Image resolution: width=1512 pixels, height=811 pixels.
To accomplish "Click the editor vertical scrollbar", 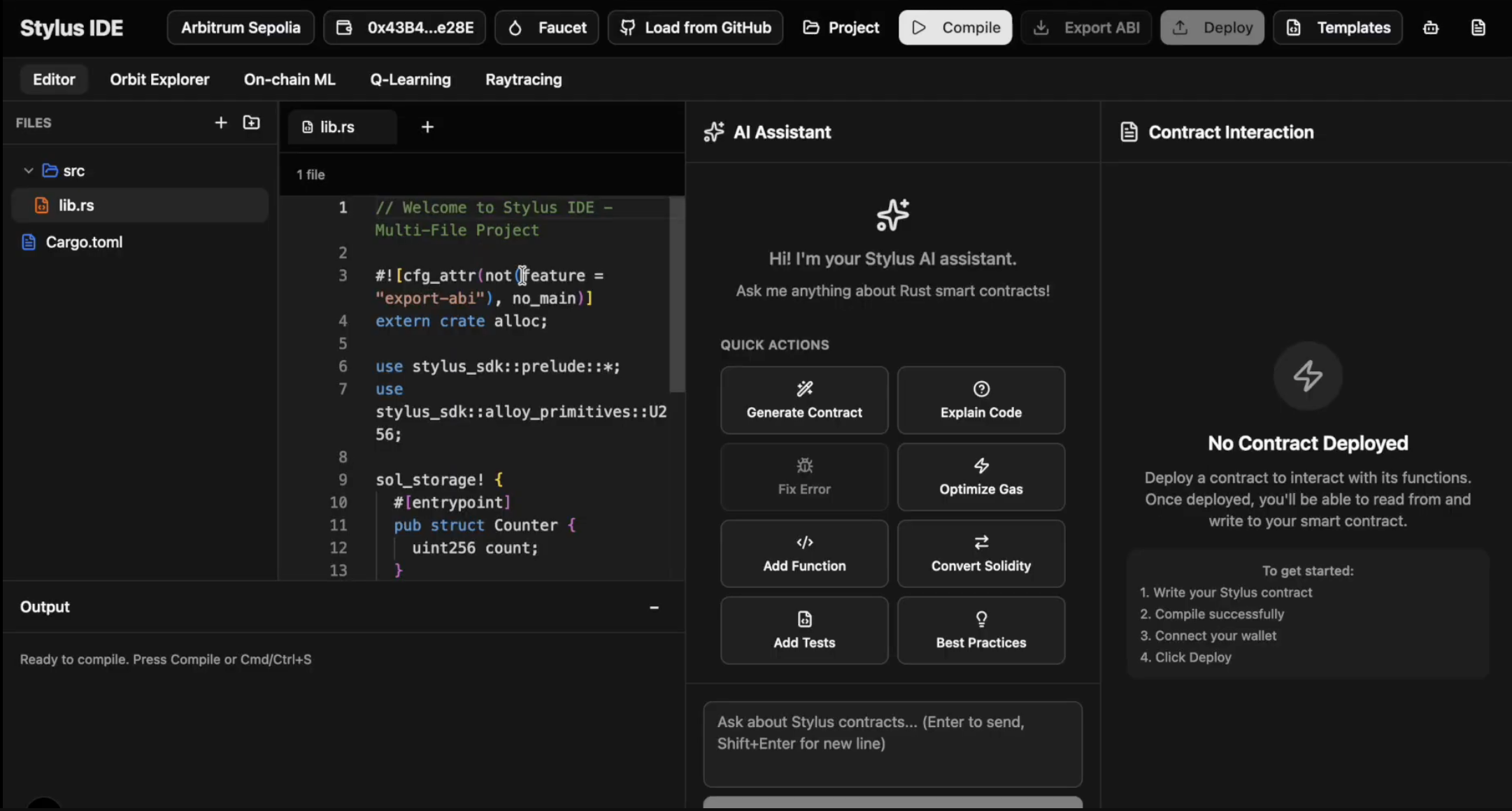I will click(676, 294).
